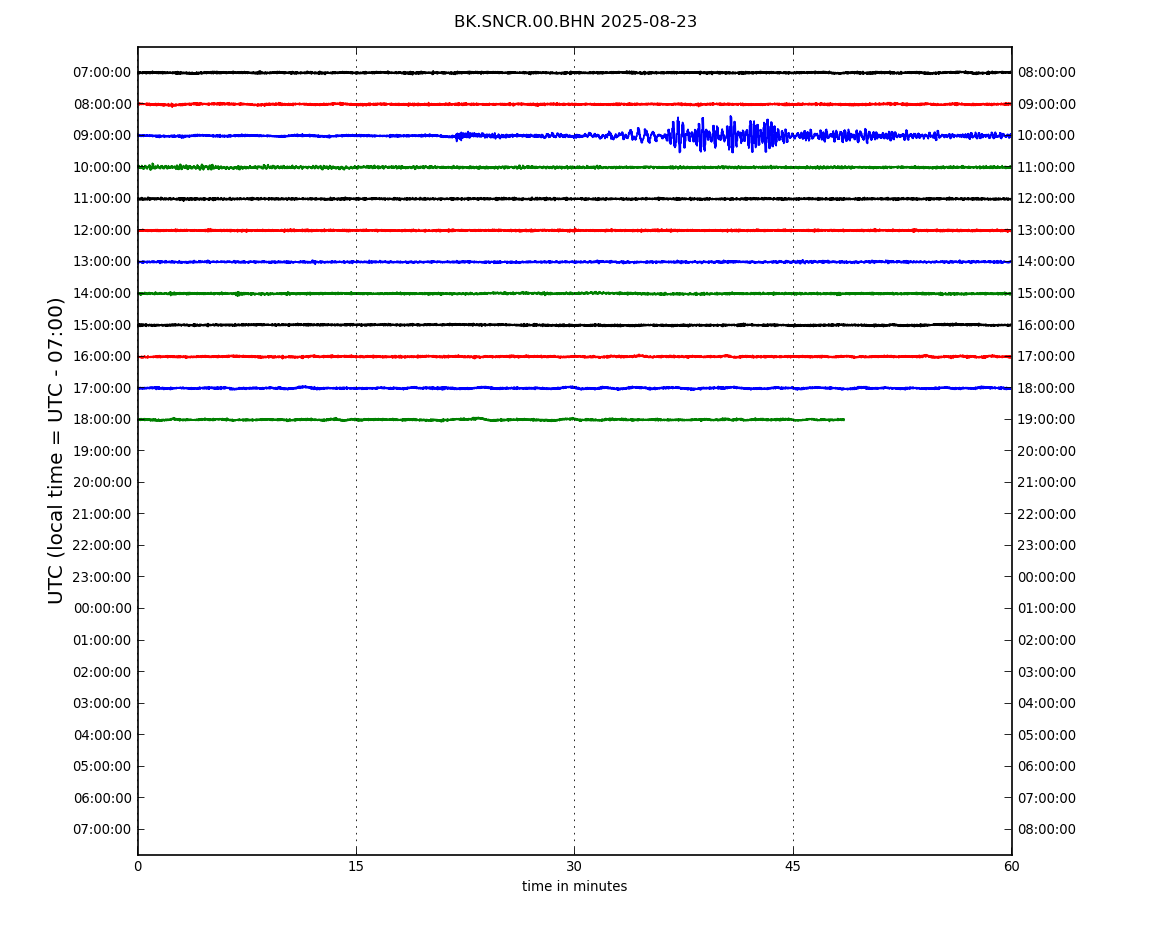Screen dimensions: 1150x950
Task: Click left axis label 22:00:00
Action: click(103, 546)
